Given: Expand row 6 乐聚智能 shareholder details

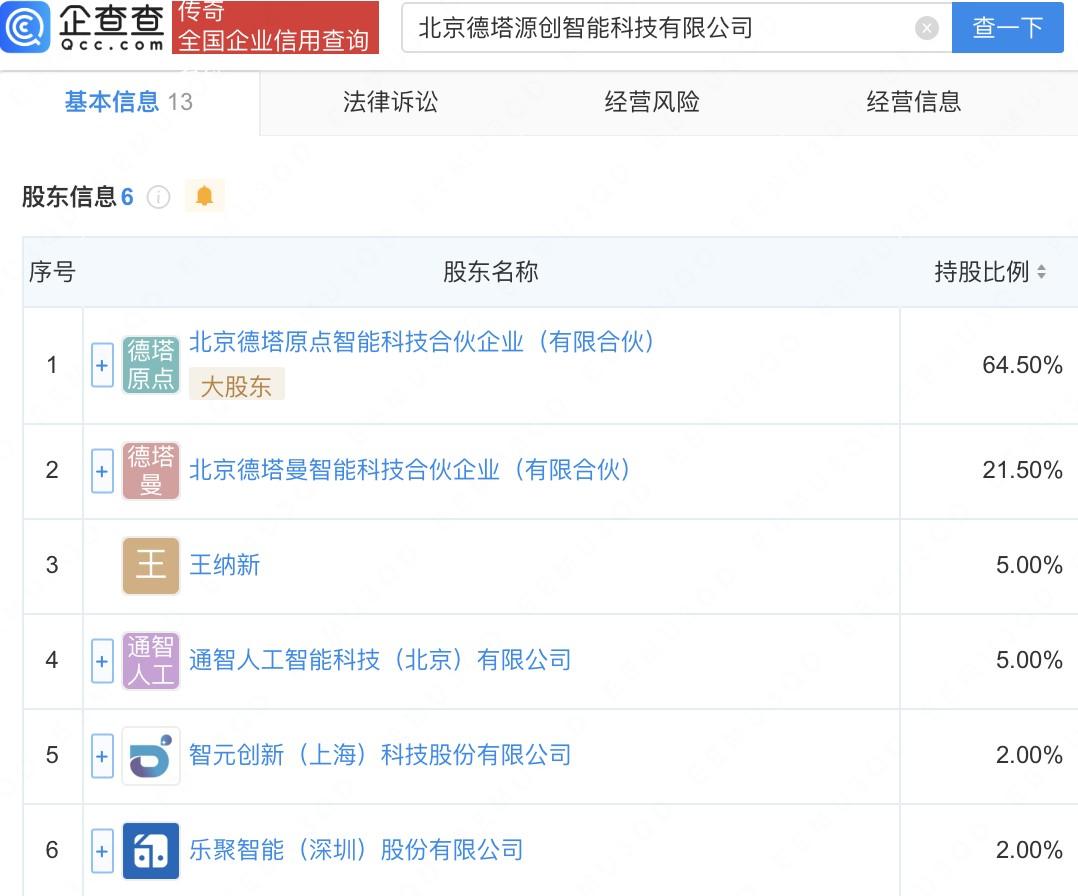Looking at the screenshot, I should [102, 851].
